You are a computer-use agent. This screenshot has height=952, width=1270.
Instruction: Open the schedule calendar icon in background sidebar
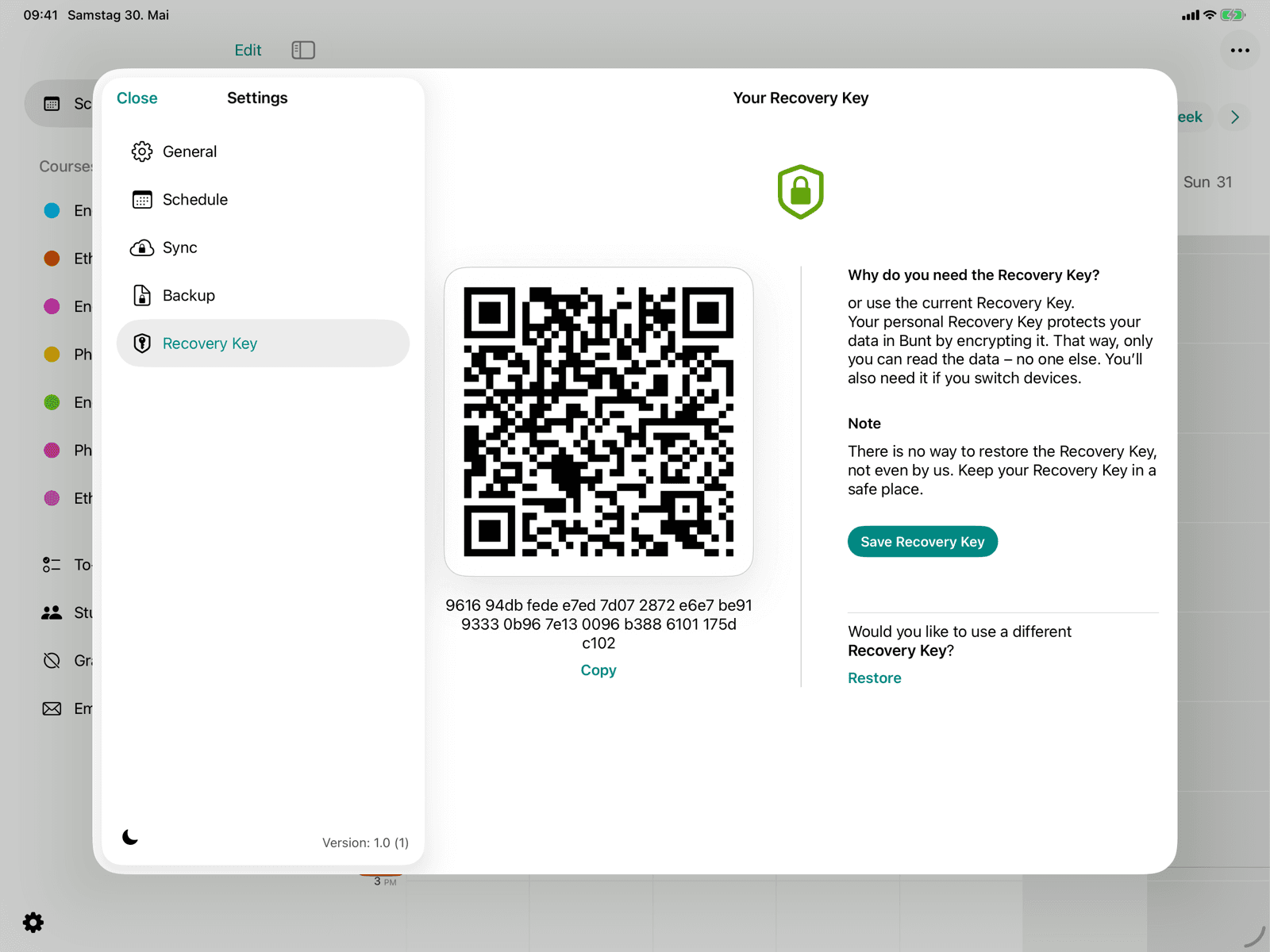(52, 104)
